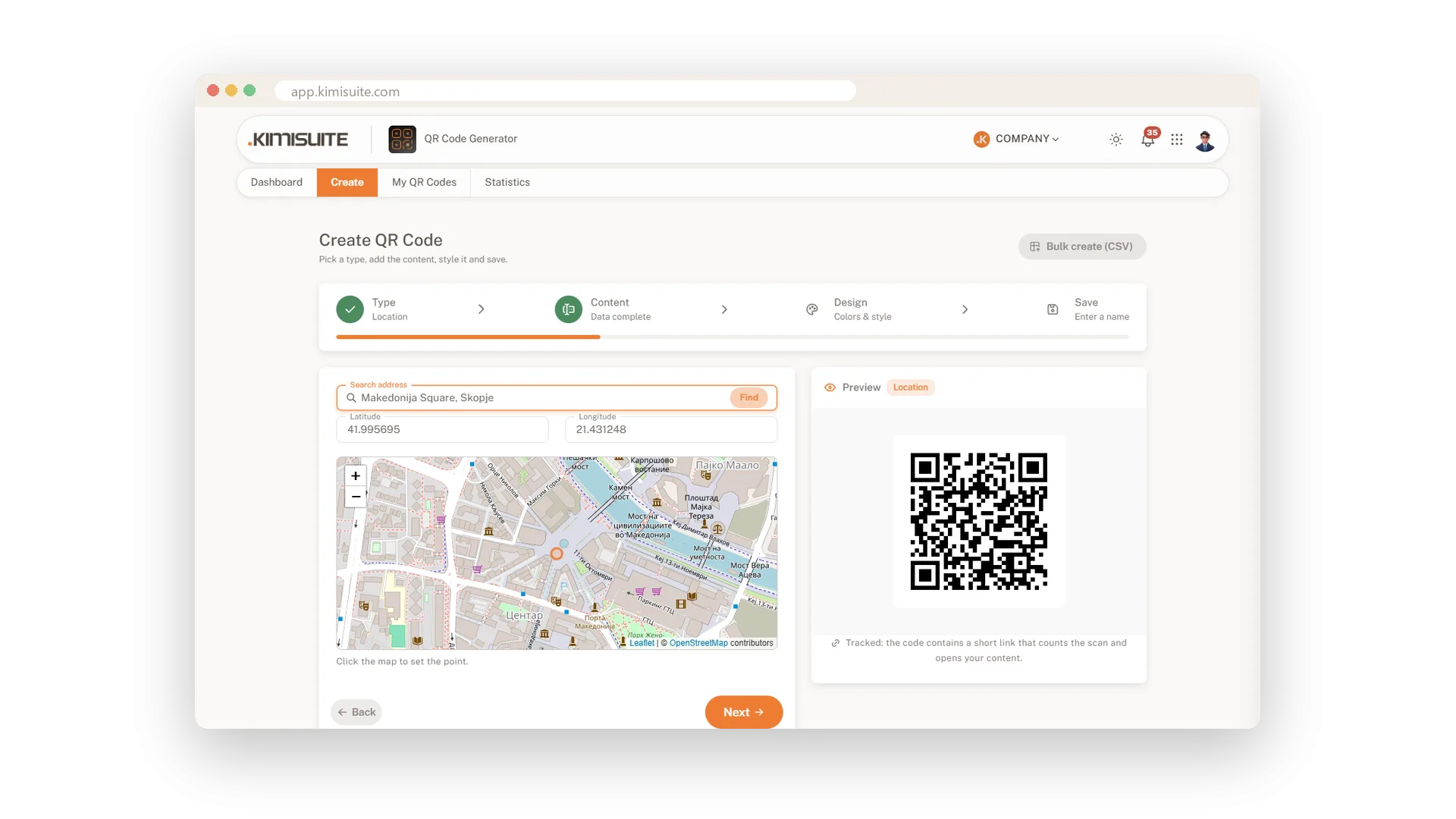Click the Preview eye icon

(830, 388)
